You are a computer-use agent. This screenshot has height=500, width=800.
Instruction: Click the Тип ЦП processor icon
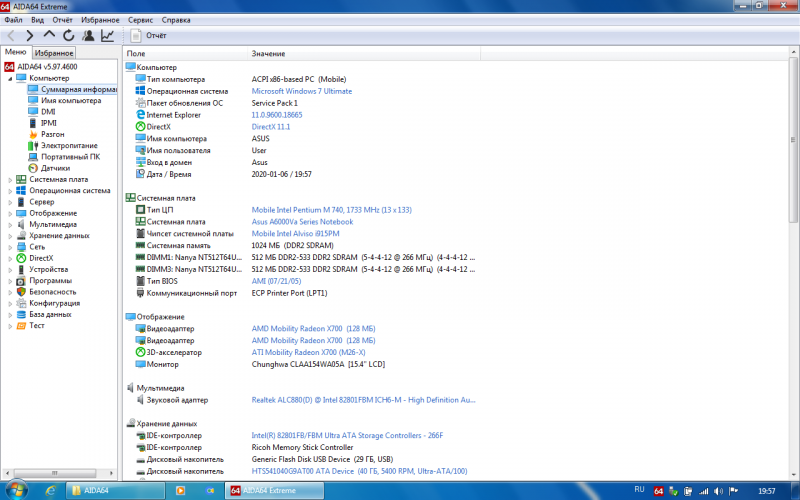(140, 210)
